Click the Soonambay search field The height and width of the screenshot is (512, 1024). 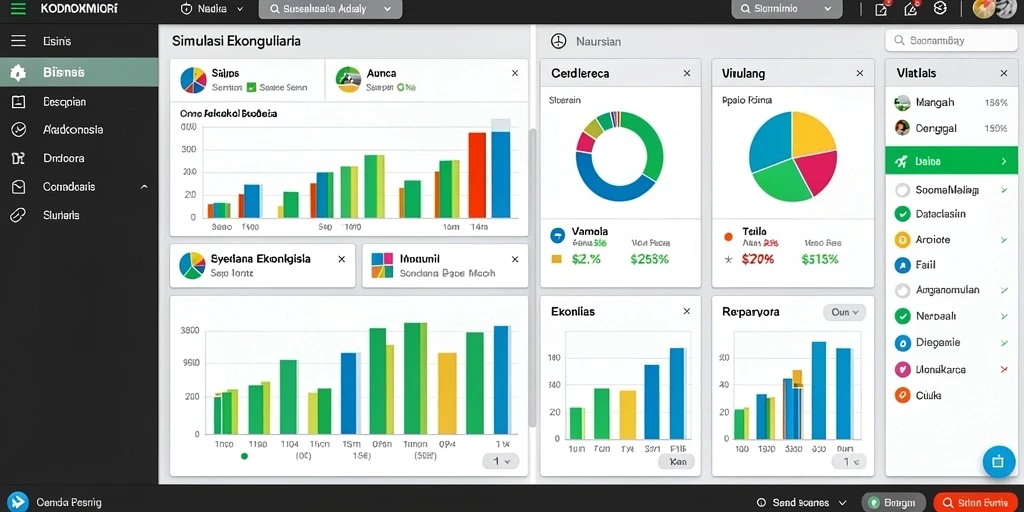pyautogui.click(x=951, y=40)
